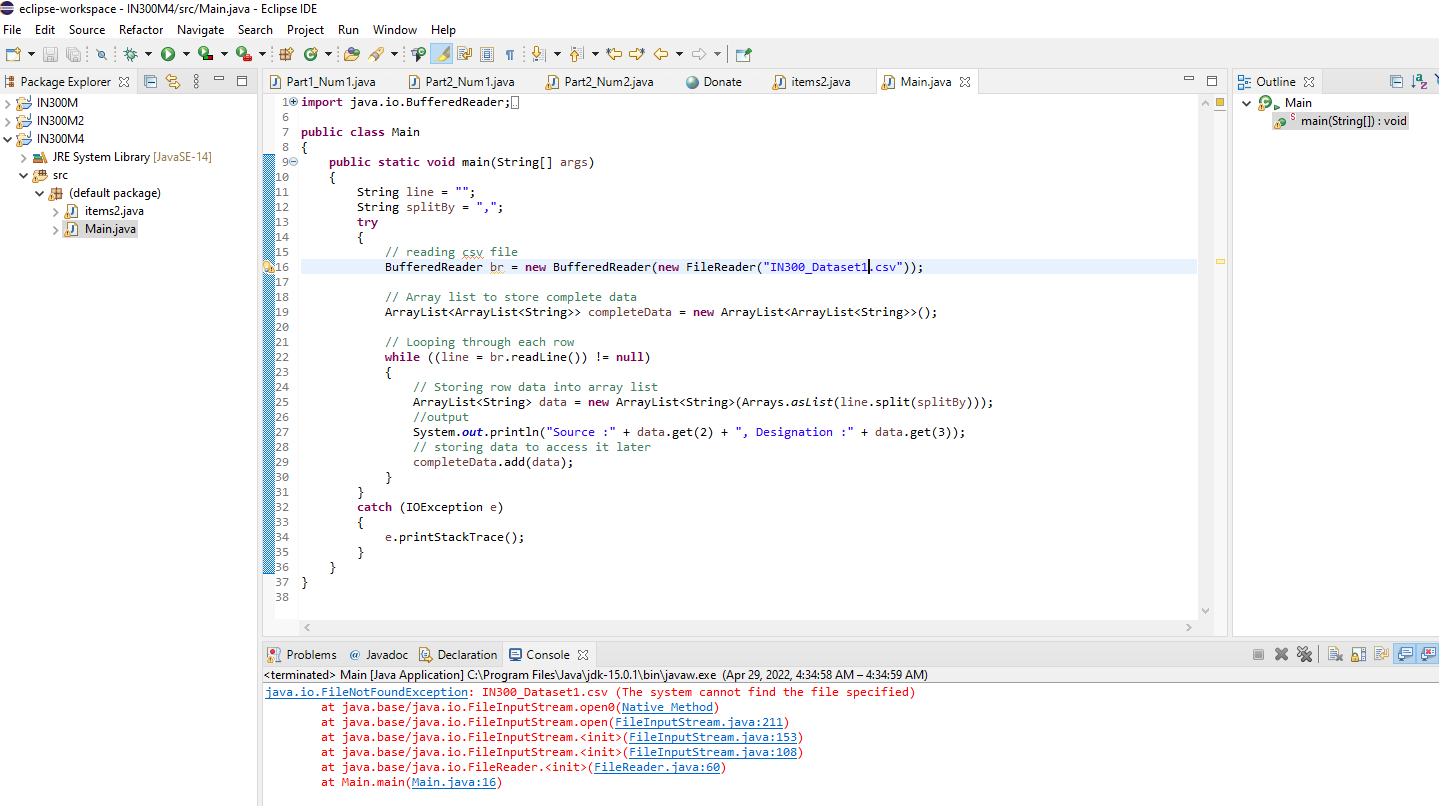Expand the IN300M2 project node

point(9,121)
